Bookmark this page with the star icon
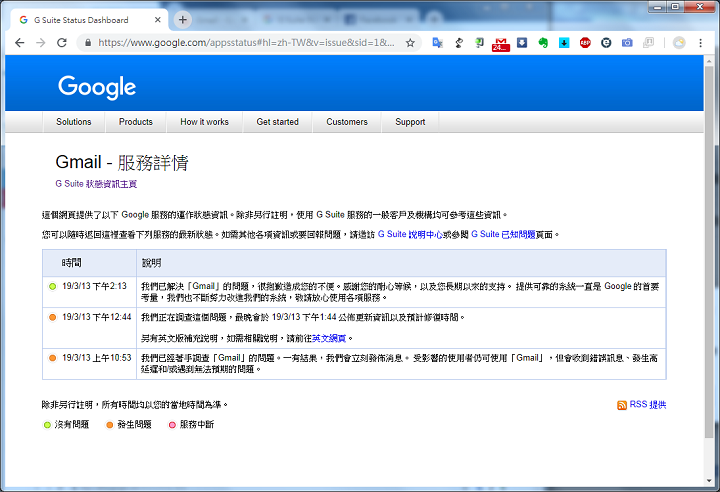720x492 pixels. (x=410, y=43)
